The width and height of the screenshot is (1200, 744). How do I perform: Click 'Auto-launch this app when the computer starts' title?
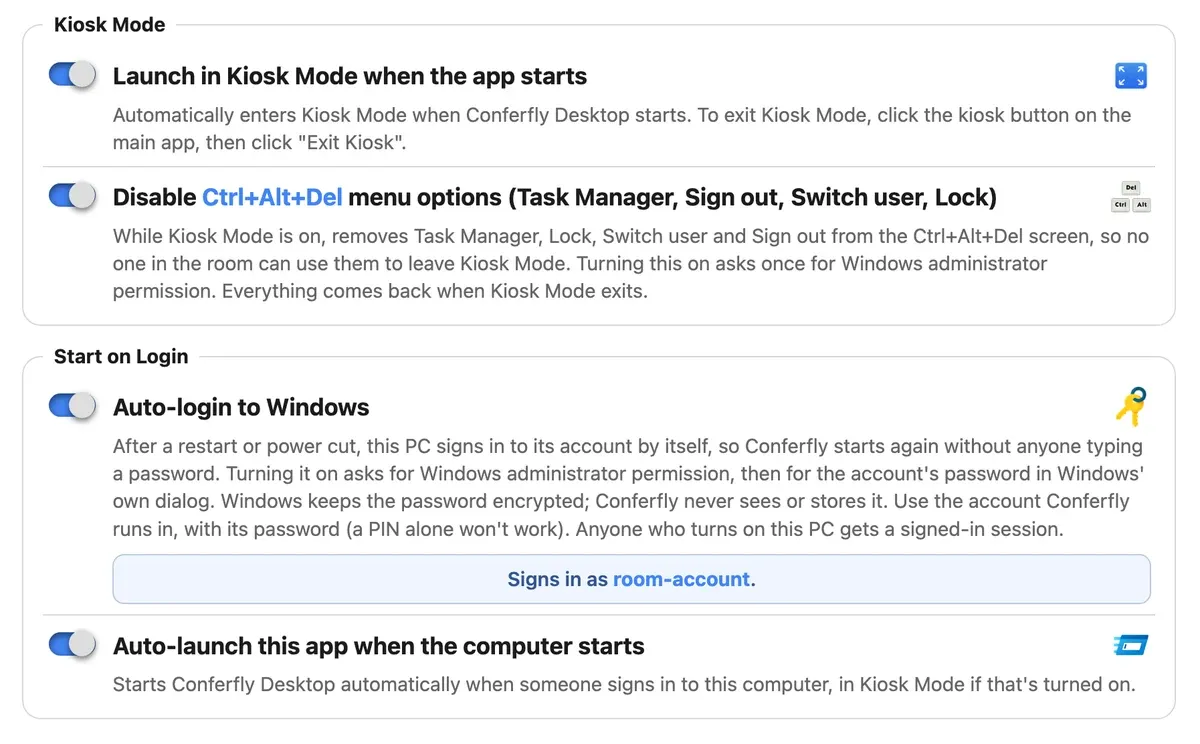click(x=379, y=646)
